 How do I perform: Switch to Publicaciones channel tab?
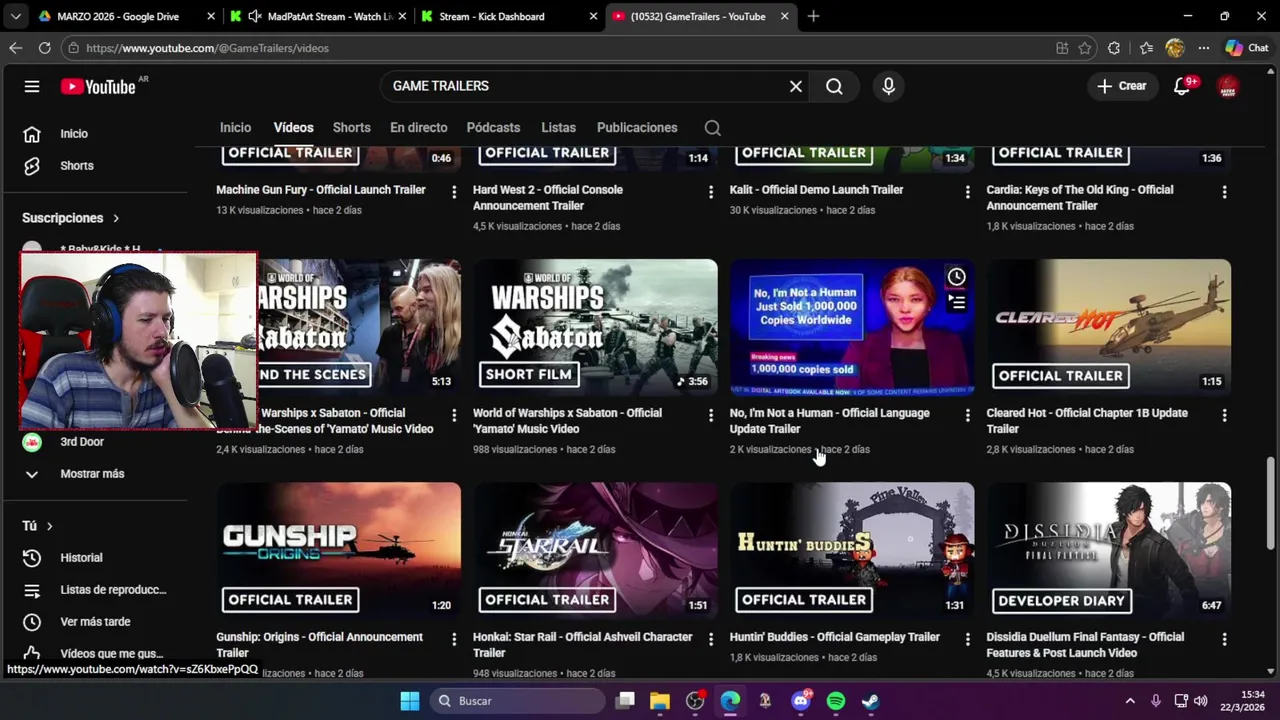[x=637, y=128]
